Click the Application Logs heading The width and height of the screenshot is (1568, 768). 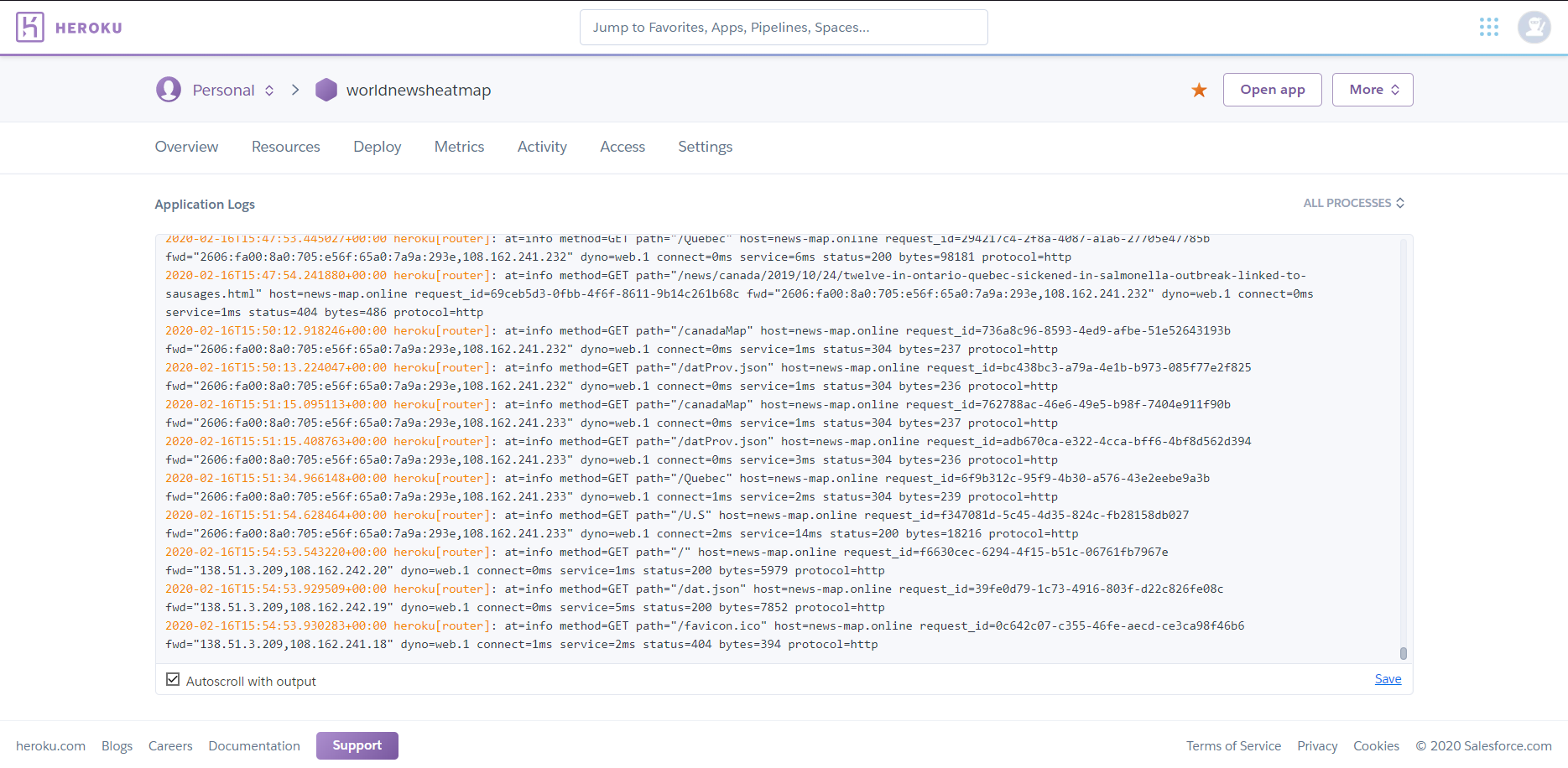(205, 205)
